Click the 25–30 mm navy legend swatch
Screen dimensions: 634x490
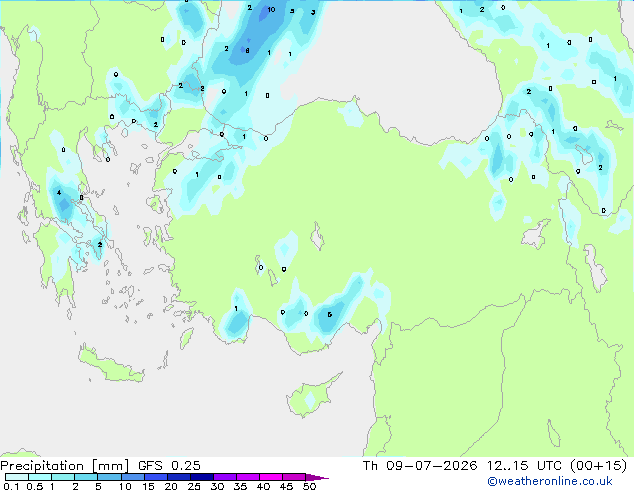[x=201, y=477]
